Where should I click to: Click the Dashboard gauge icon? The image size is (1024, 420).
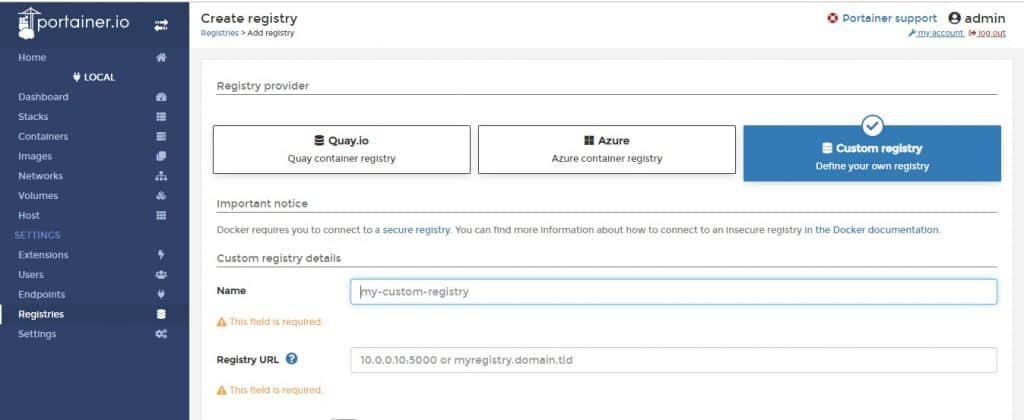pyautogui.click(x=161, y=97)
